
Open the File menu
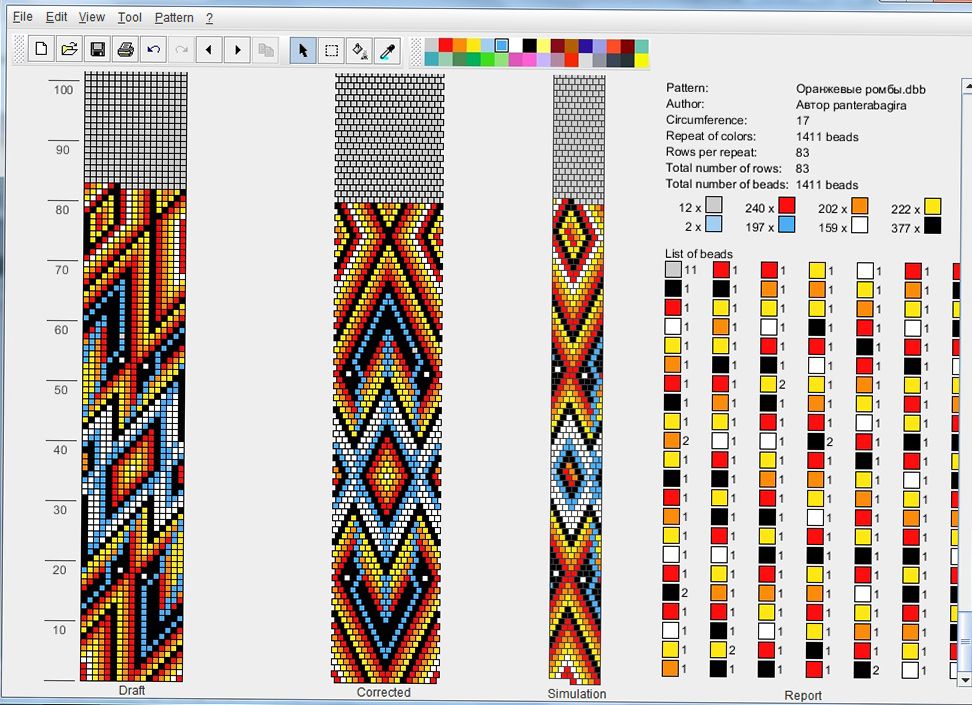22,17
